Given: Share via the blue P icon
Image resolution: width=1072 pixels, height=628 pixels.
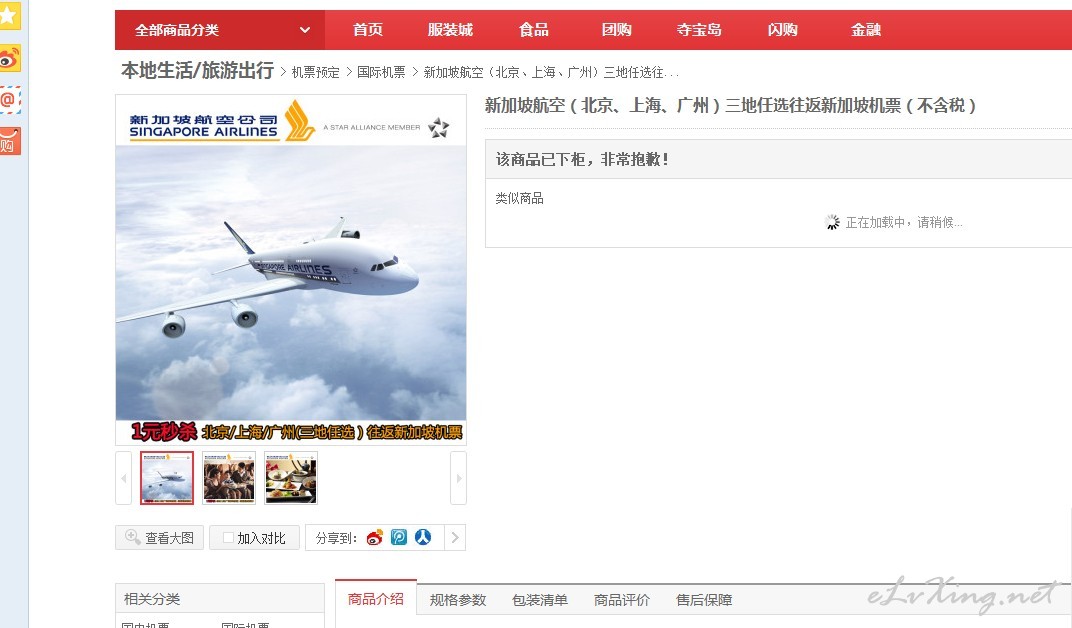Looking at the screenshot, I should pos(399,538).
